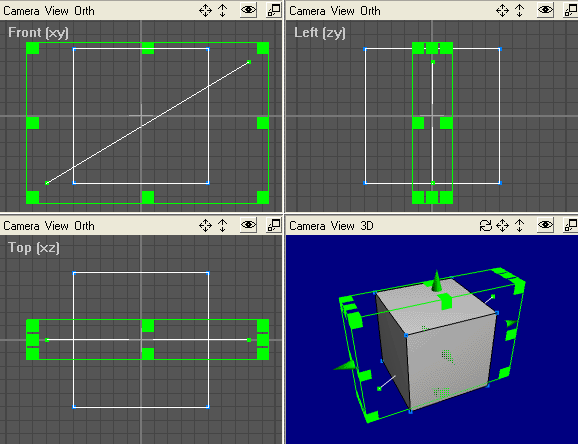The image size is (578, 444).
Task: Click the pan icon in Front view header
Action: tap(205, 11)
